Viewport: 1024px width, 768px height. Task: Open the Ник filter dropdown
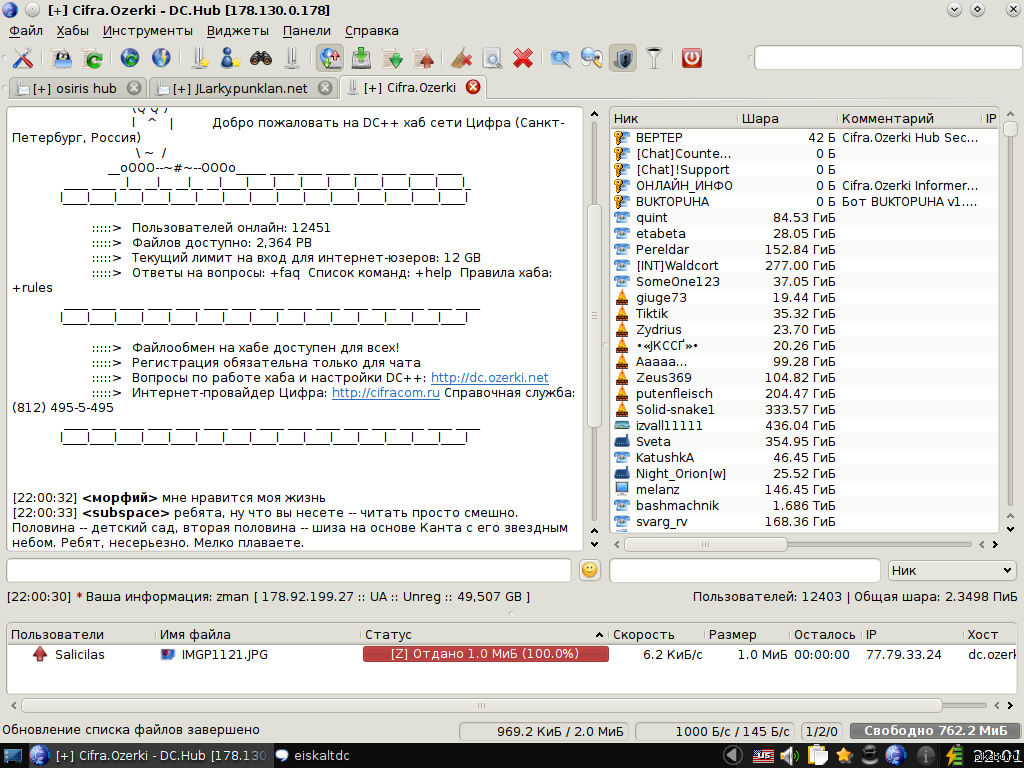(951, 570)
